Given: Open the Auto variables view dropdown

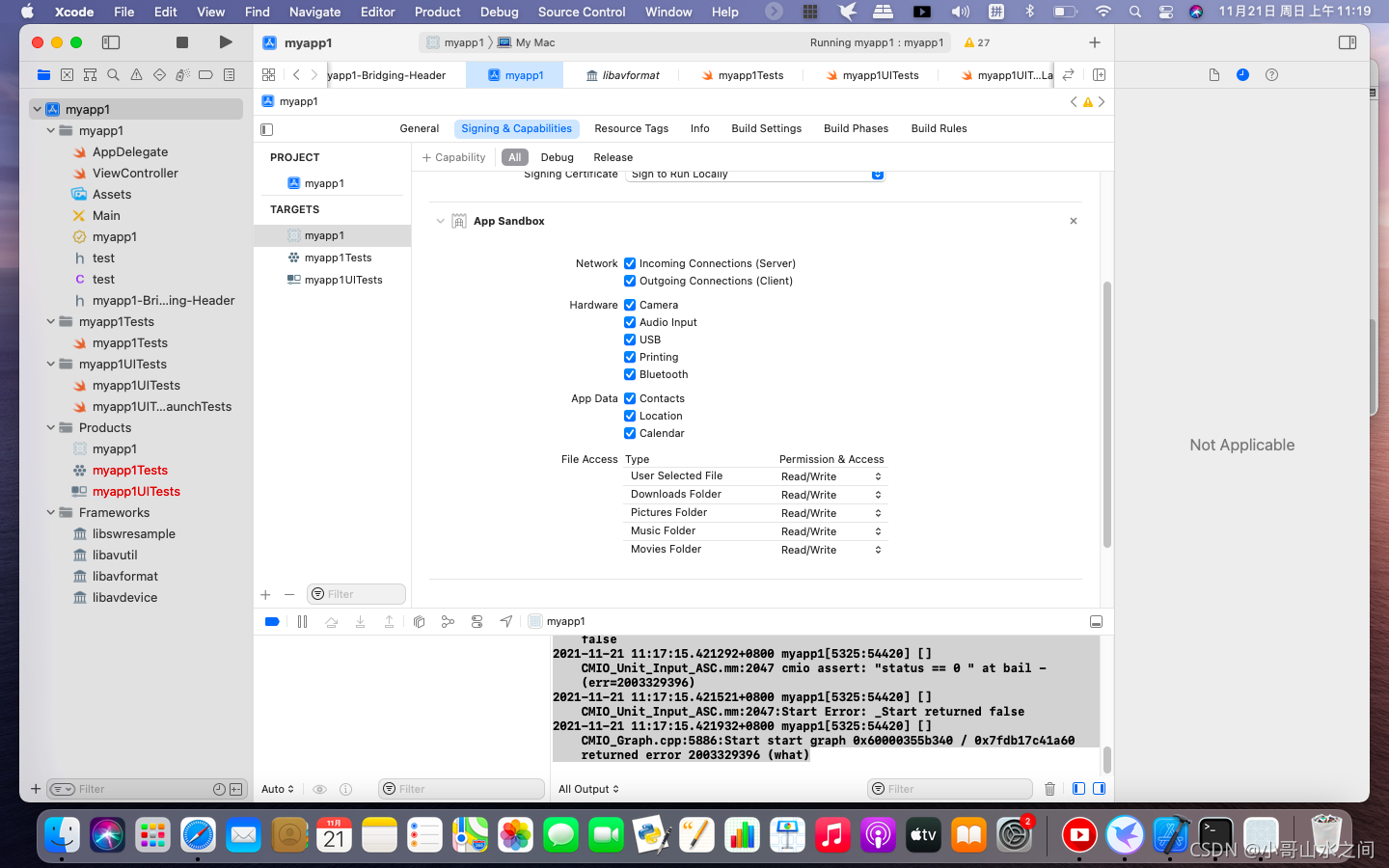Looking at the screenshot, I should coord(278,789).
